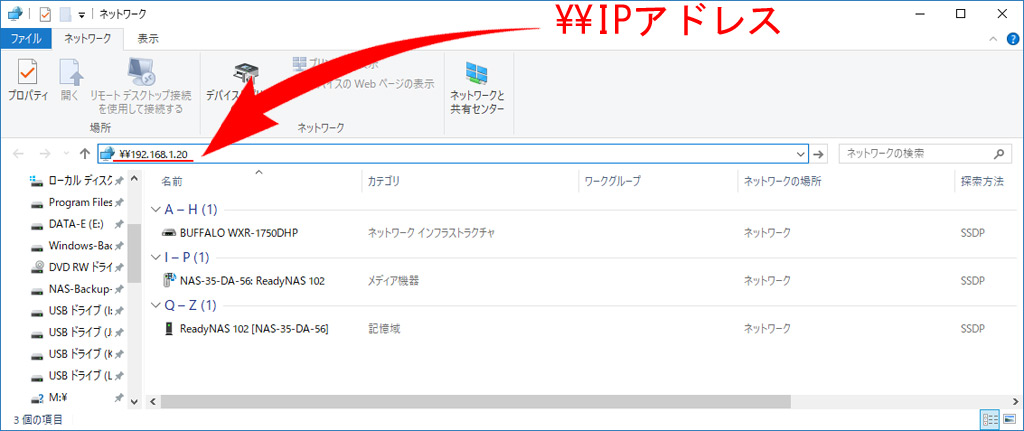Open the Properties ribbon button
1024x431 pixels.
[28, 80]
